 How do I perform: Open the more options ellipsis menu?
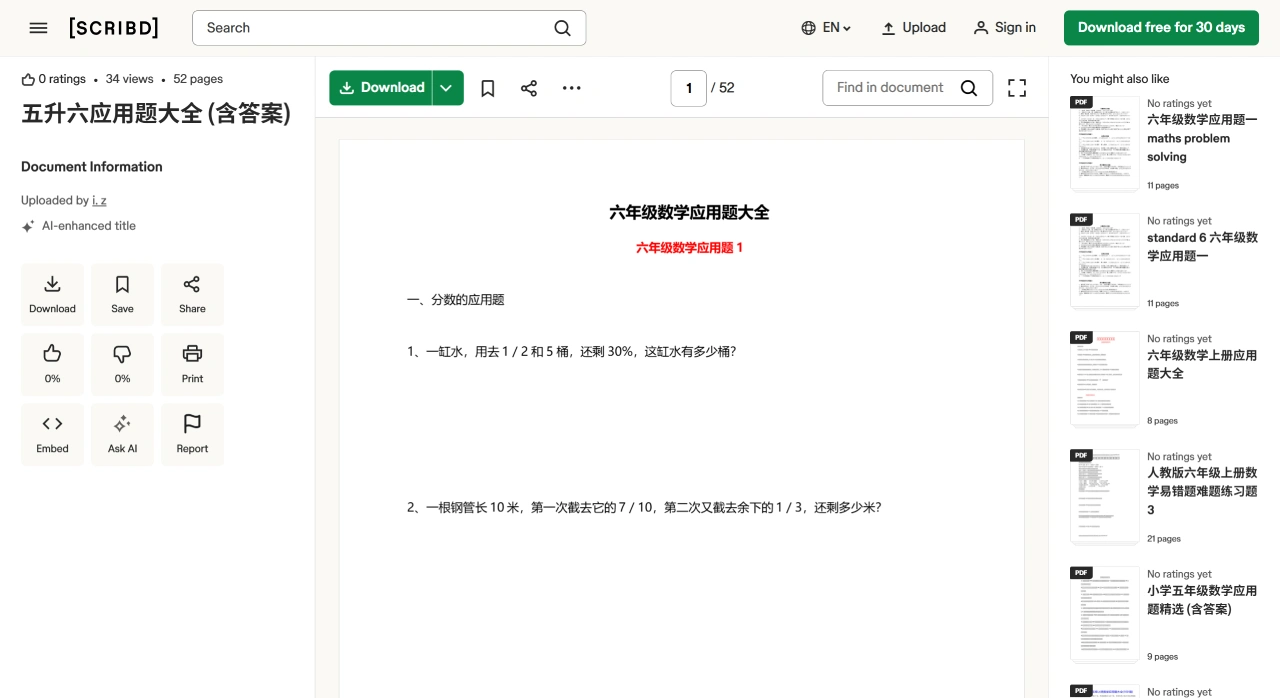pyautogui.click(x=571, y=88)
